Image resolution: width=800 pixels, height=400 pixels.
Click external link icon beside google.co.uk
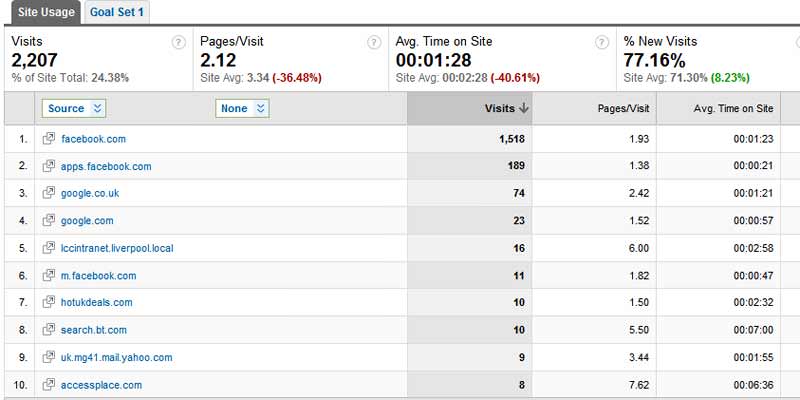48,193
